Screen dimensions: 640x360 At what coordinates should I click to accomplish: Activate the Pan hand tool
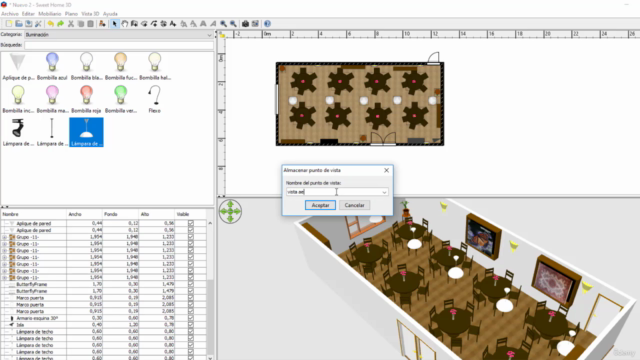[x=124, y=24]
